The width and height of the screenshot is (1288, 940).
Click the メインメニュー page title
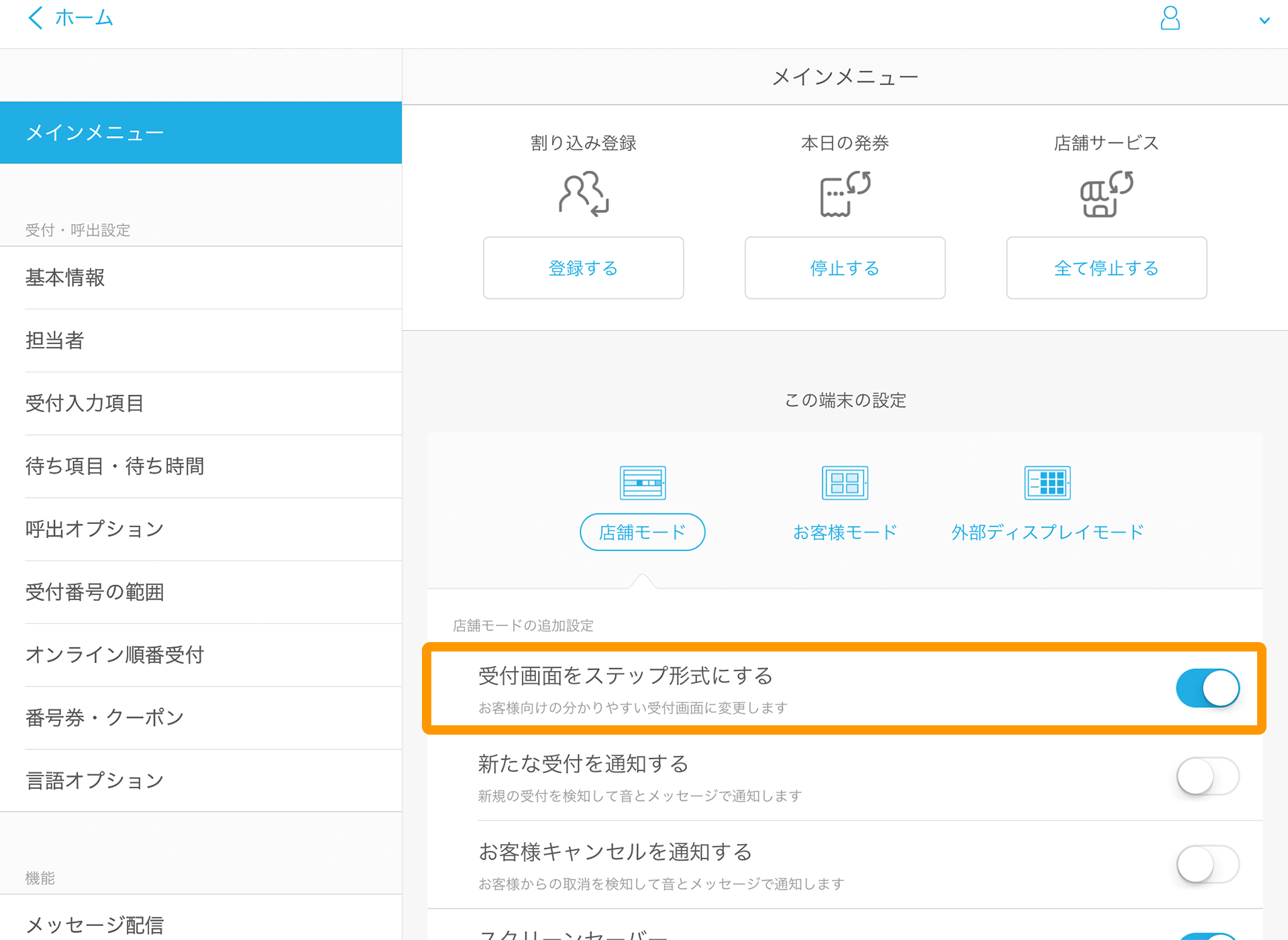point(845,77)
